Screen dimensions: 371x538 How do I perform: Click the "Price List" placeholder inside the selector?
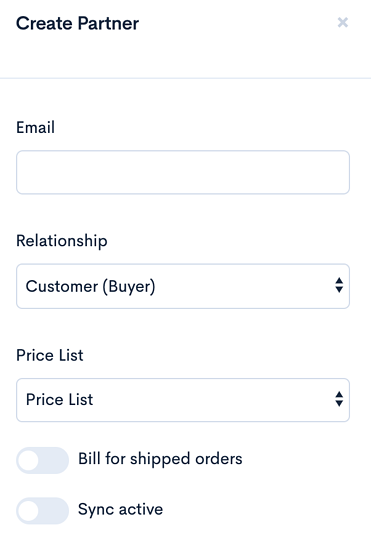coord(59,400)
